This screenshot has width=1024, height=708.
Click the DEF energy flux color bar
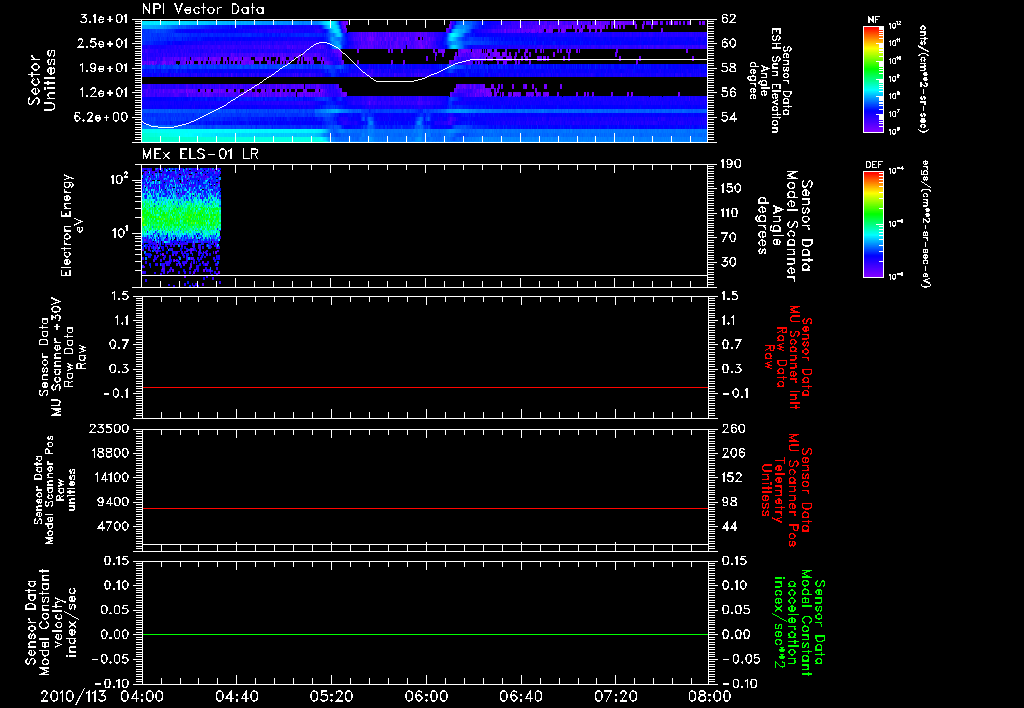(874, 223)
